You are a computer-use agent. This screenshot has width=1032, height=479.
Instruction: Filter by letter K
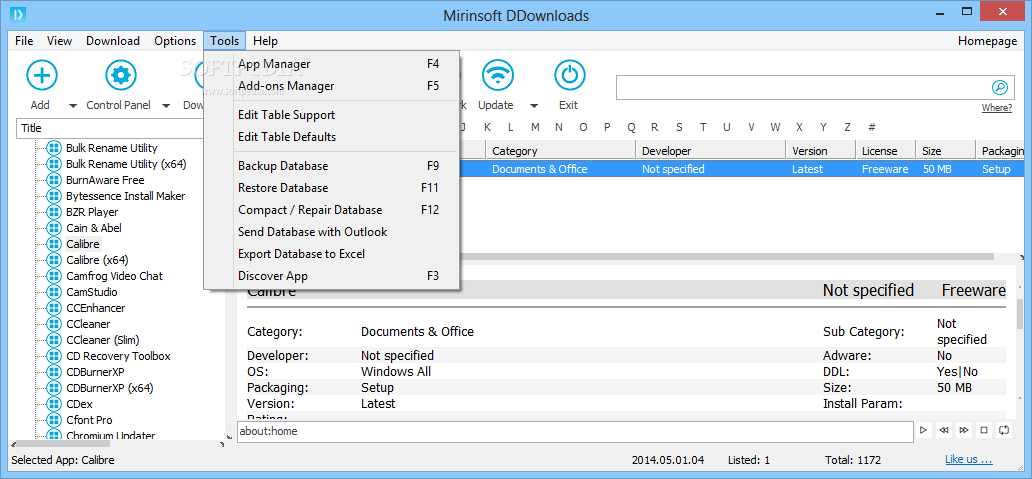coord(487,127)
